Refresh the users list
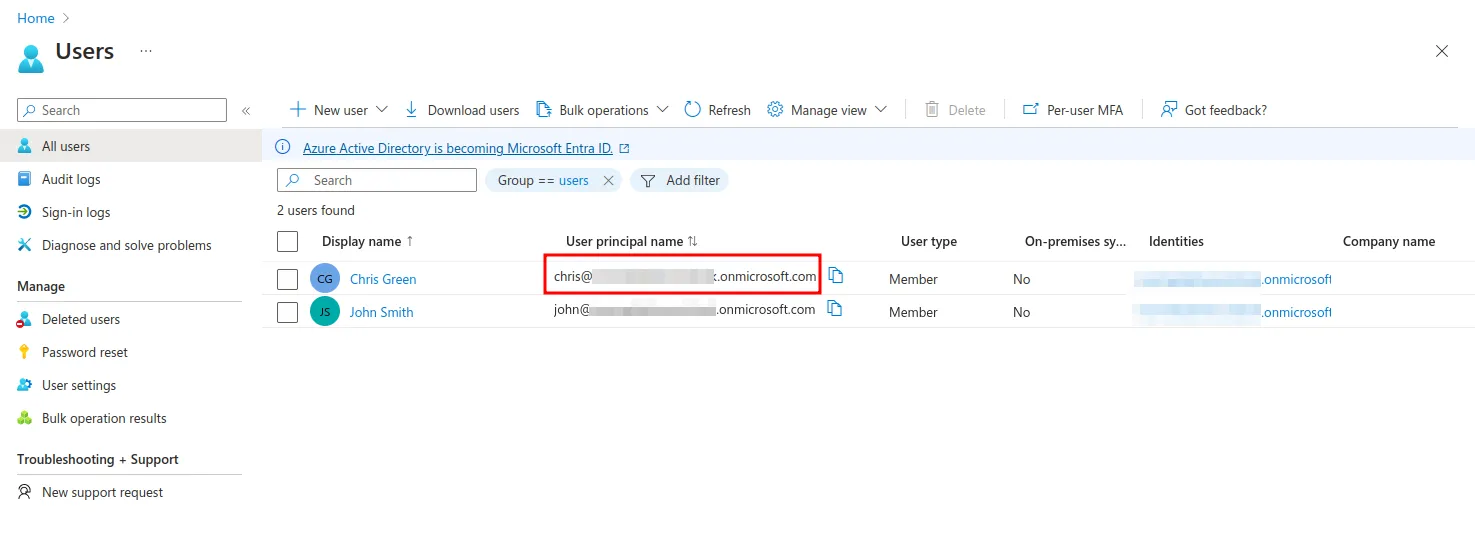 coord(718,110)
